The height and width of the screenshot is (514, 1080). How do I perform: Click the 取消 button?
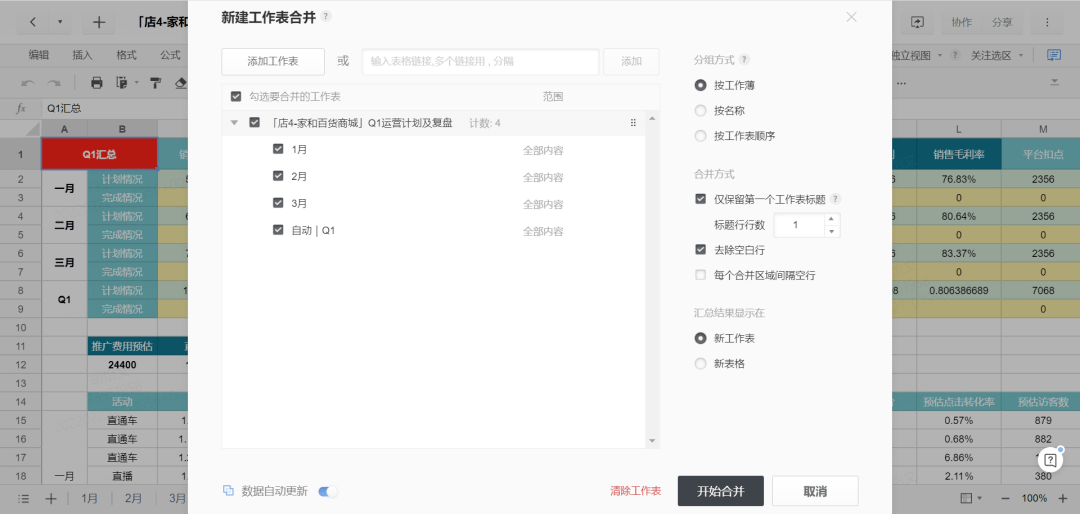815,491
